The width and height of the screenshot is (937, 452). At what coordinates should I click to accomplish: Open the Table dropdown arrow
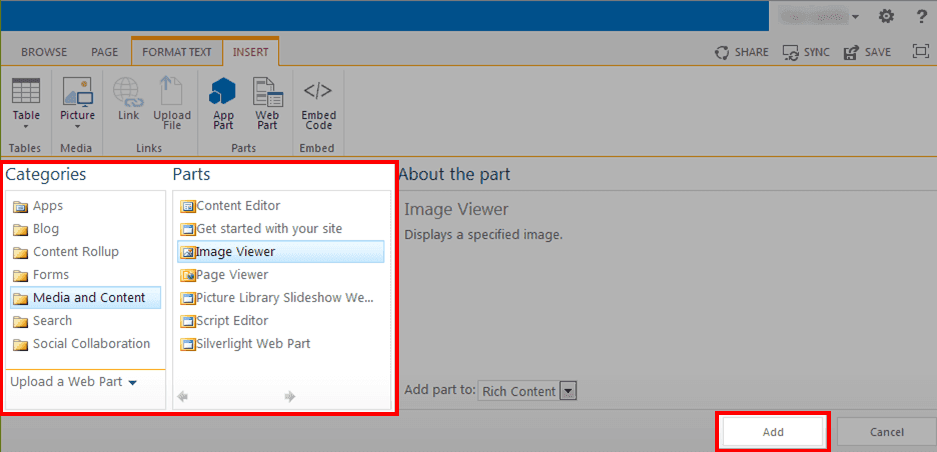[x=26, y=127]
